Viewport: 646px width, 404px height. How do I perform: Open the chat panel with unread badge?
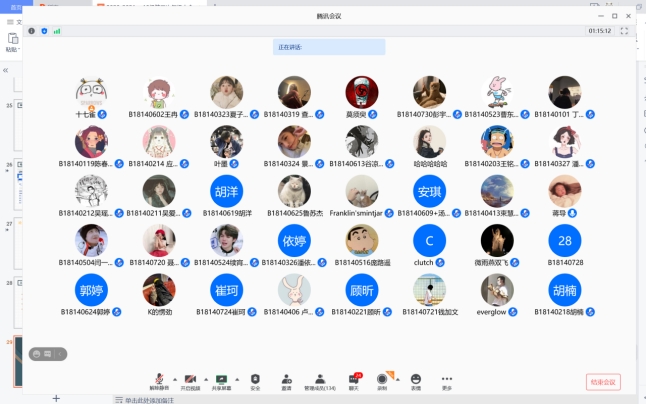click(354, 379)
